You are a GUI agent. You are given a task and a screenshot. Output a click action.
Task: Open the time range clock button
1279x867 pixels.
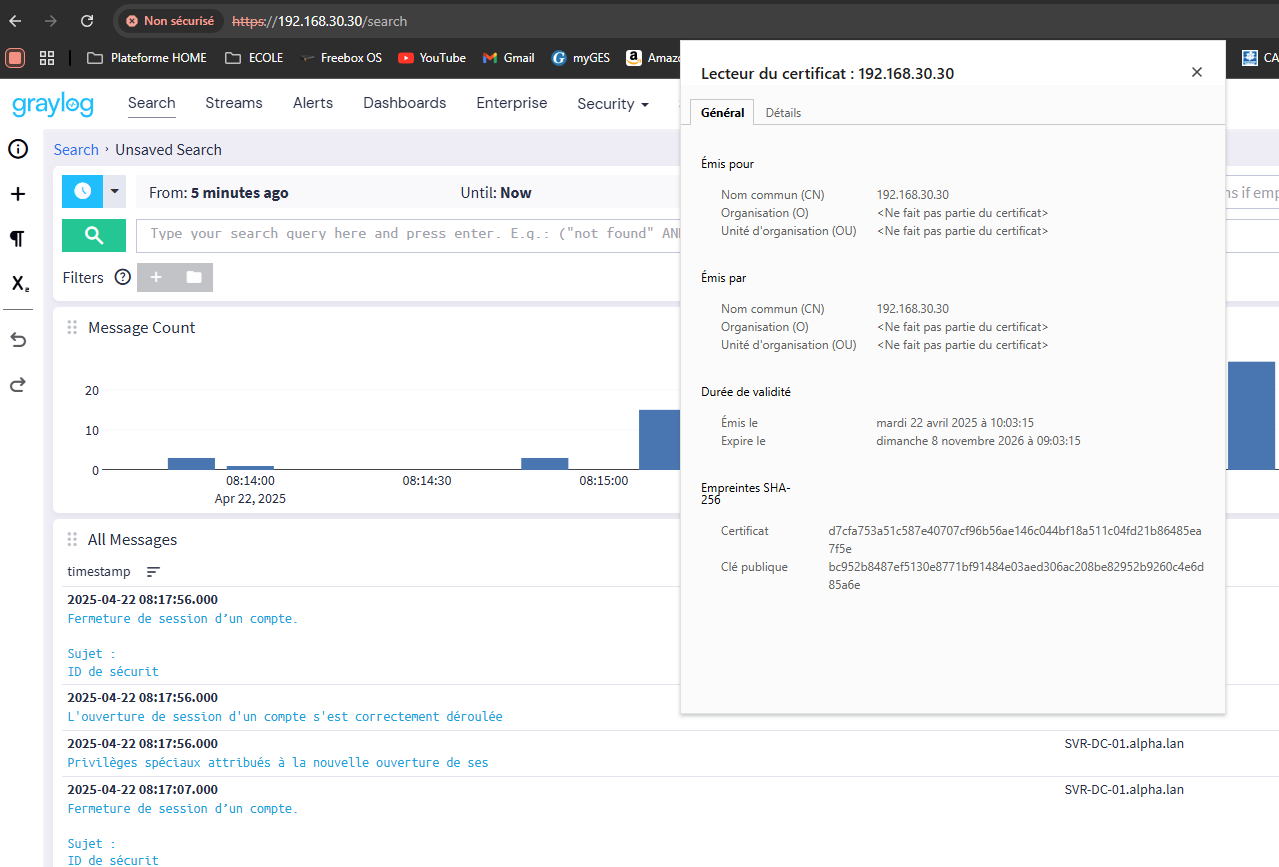(82, 191)
